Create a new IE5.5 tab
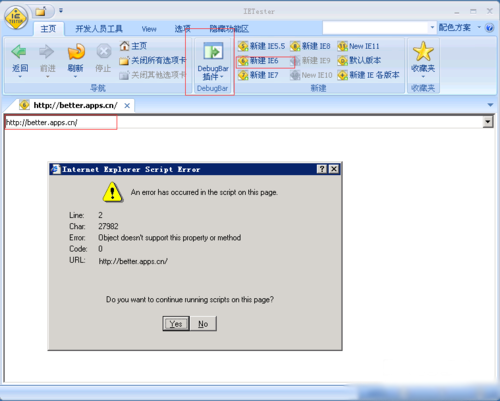This screenshot has width=500, height=401. point(261,46)
